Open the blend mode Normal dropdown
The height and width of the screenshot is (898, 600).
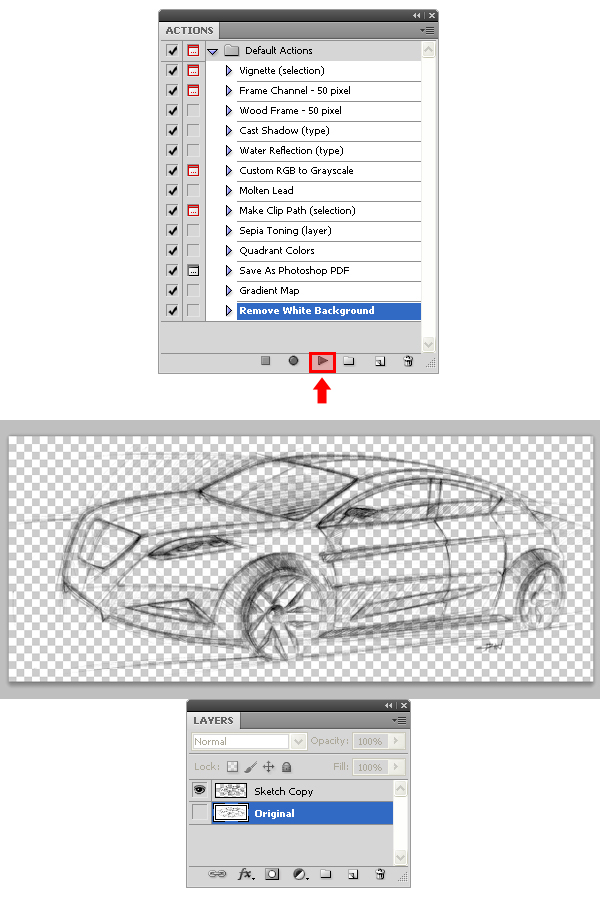(x=298, y=741)
